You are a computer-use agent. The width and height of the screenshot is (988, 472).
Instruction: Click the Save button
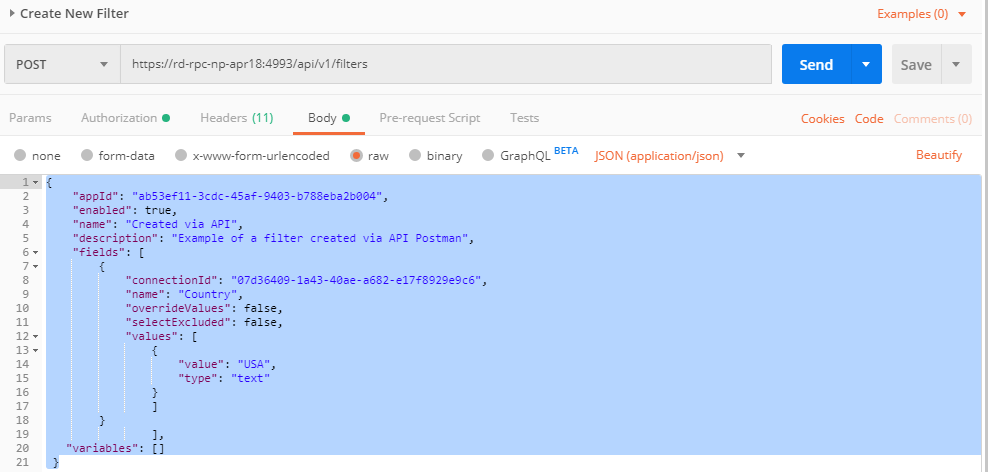[915, 64]
